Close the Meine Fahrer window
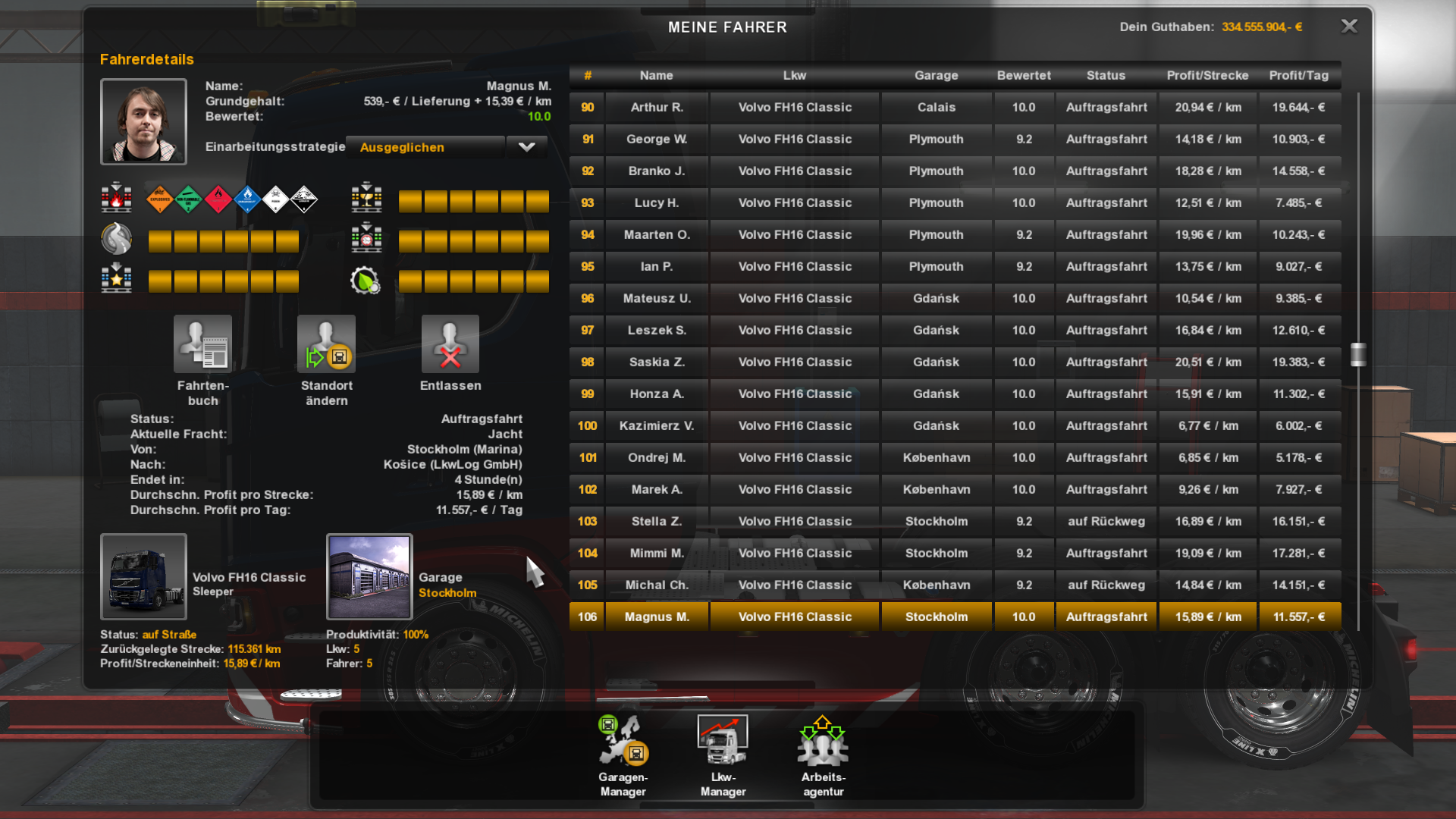 pos(1349,27)
